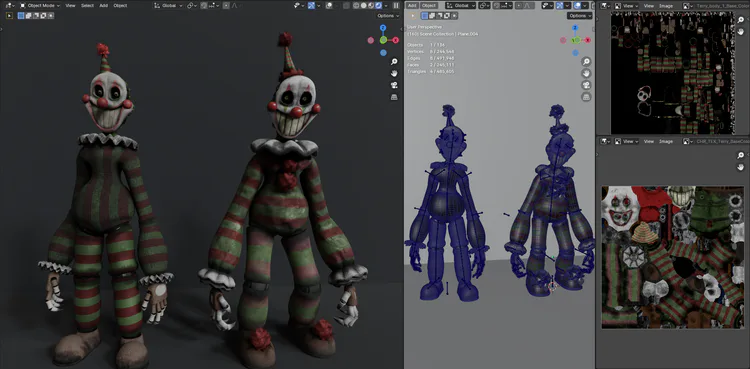Open Options dropdown in left viewport

coord(388,16)
